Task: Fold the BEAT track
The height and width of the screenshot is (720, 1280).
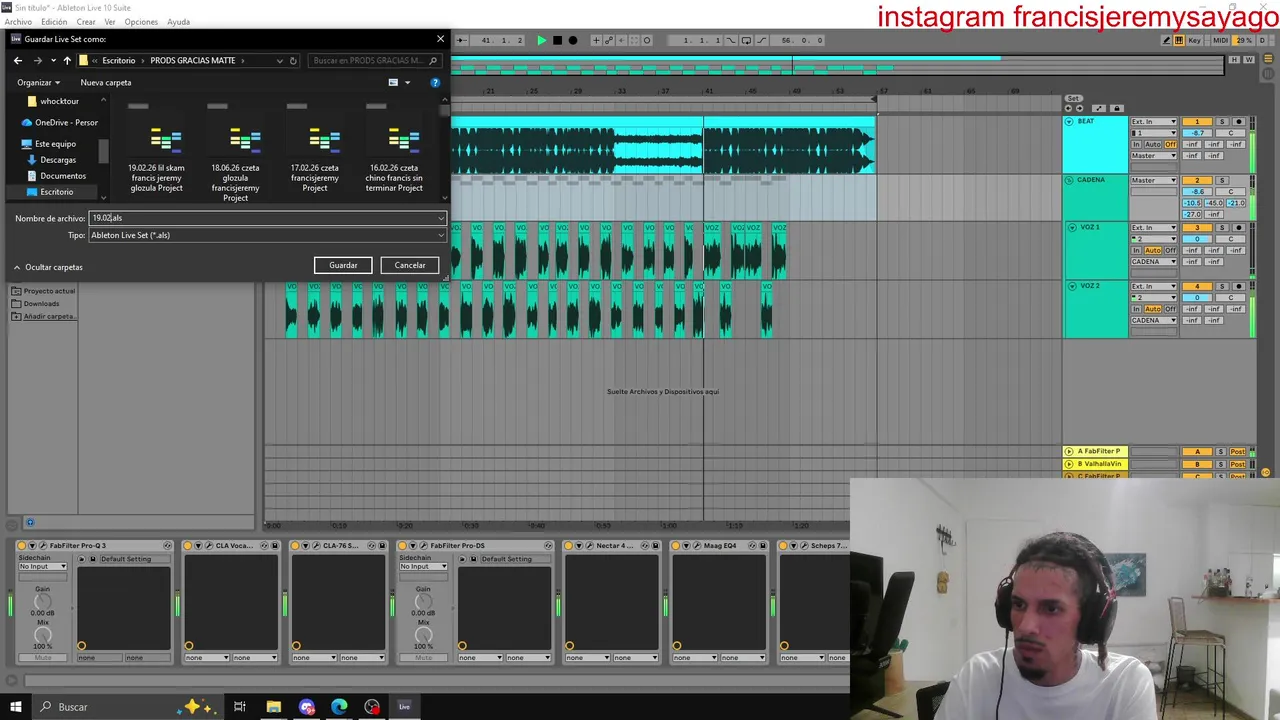Action: point(1070,122)
